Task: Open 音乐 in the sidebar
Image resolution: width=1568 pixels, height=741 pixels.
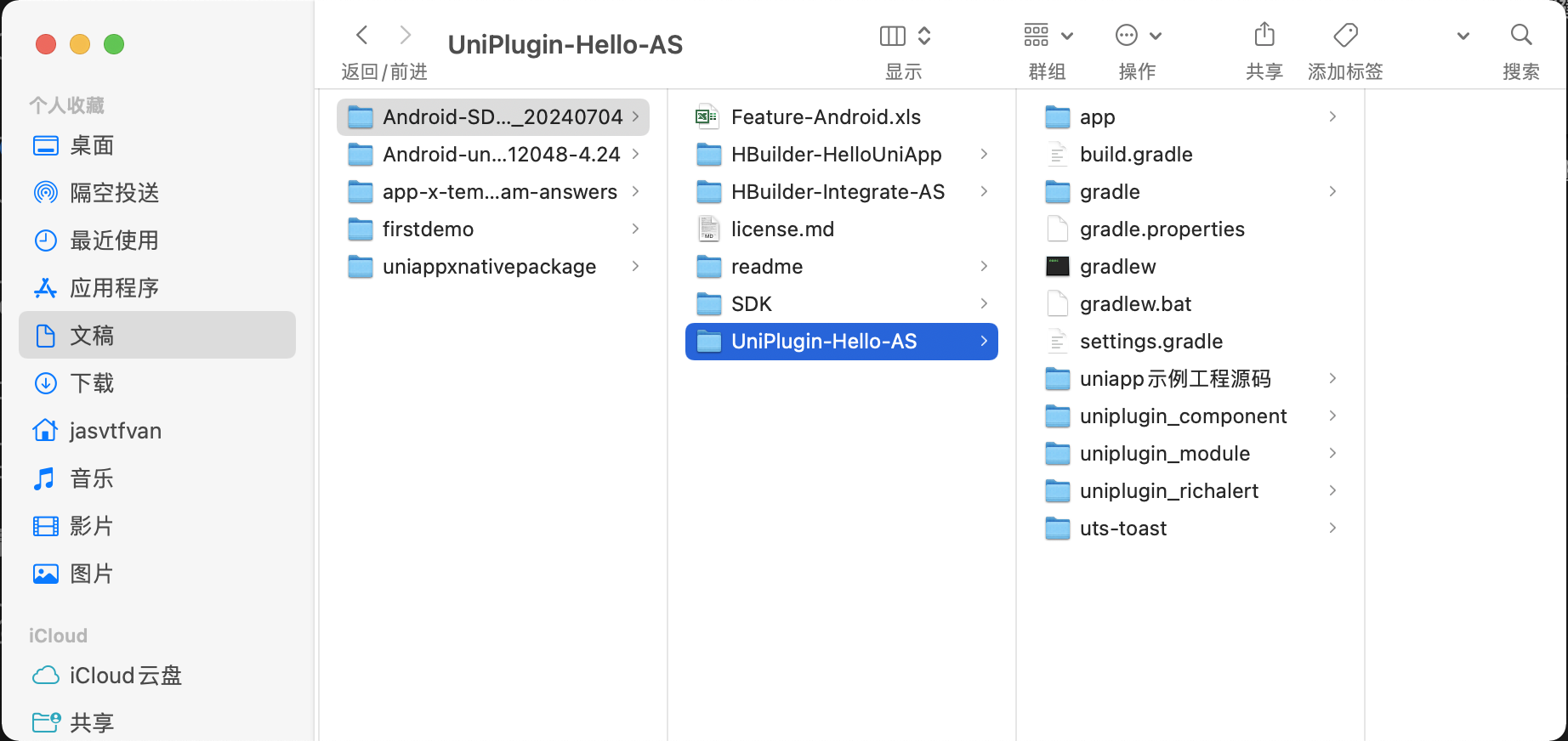Action: 157,478
